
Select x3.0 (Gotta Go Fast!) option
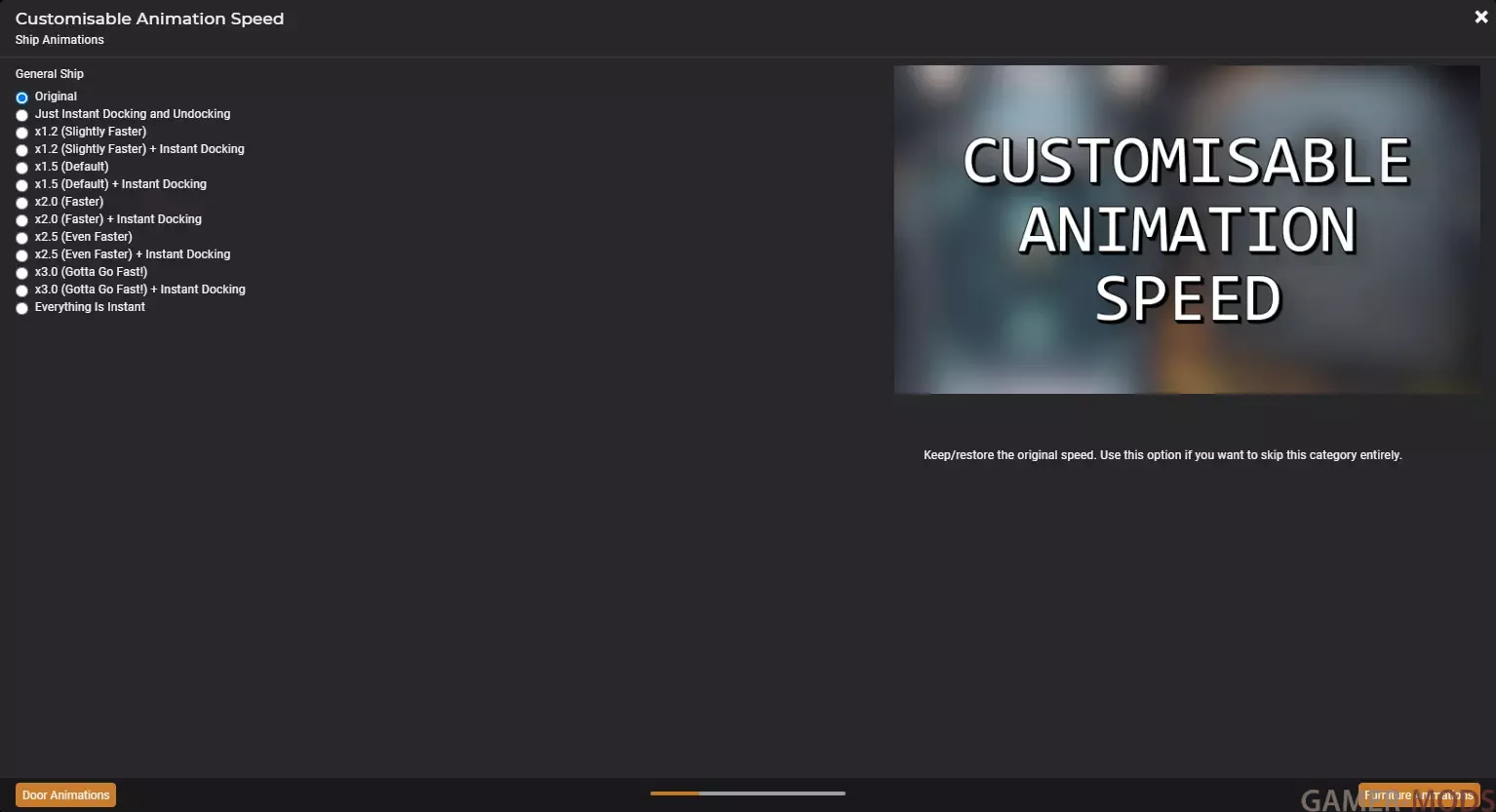click(21, 273)
